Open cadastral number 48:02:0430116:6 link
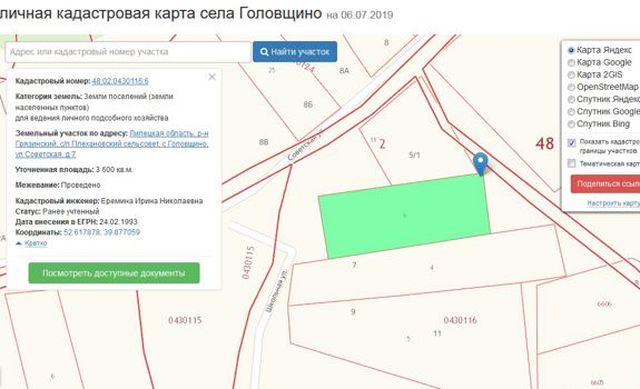640x389 pixels. (x=120, y=81)
